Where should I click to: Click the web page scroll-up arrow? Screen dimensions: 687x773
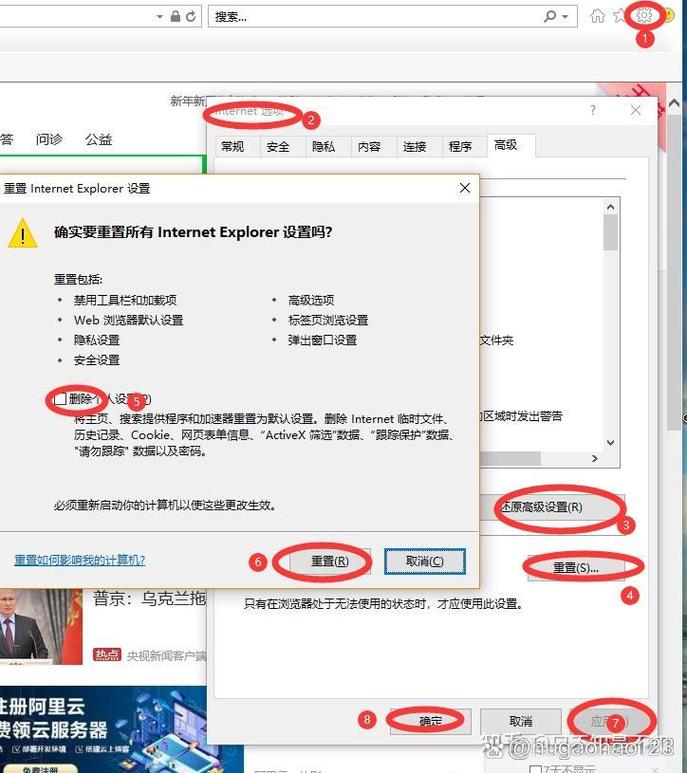pos(674,103)
